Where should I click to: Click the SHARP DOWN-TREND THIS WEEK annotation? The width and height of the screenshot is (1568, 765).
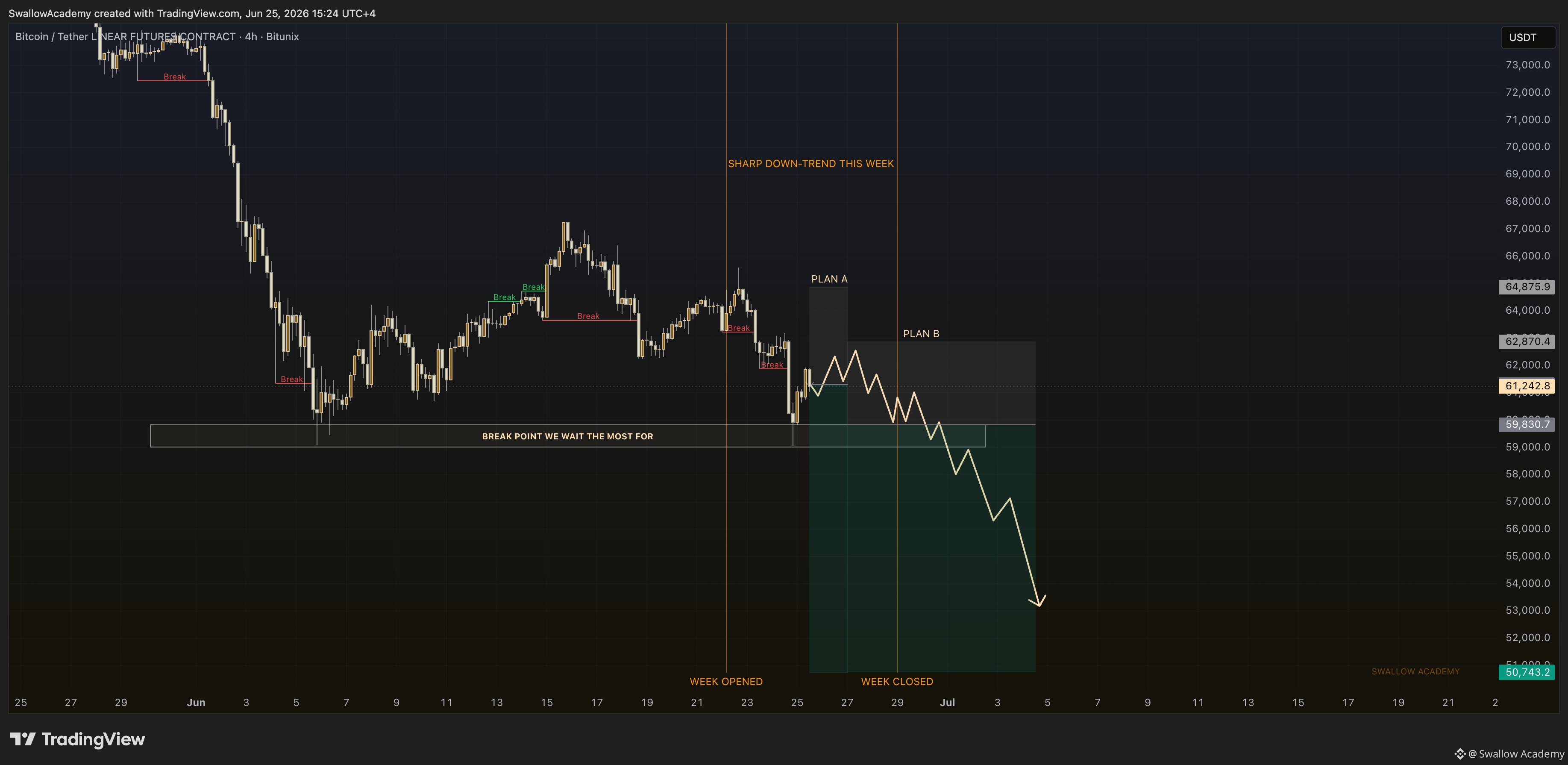[x=811, y=164]
